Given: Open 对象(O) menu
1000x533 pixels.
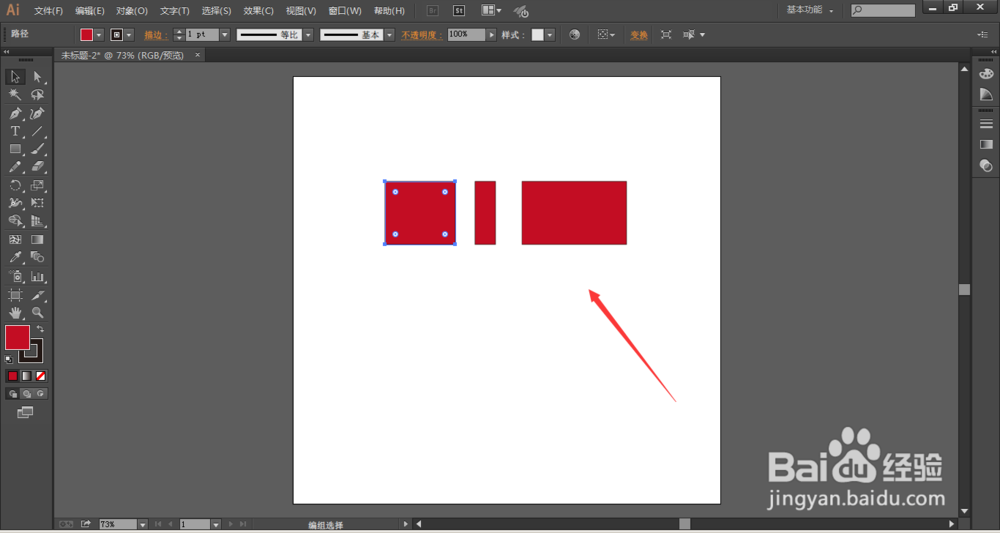Looking at the screenshot, I should (132, 11).
